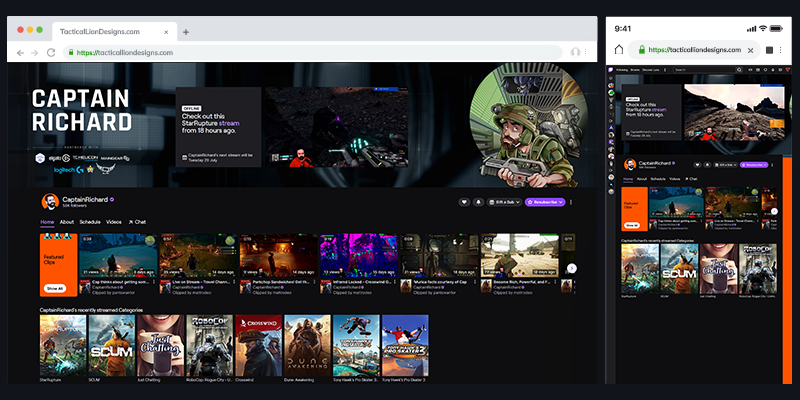Click CaptainRichard's round avatar in desktop view
The image size is (800, 400).
[x=50, y=202]
